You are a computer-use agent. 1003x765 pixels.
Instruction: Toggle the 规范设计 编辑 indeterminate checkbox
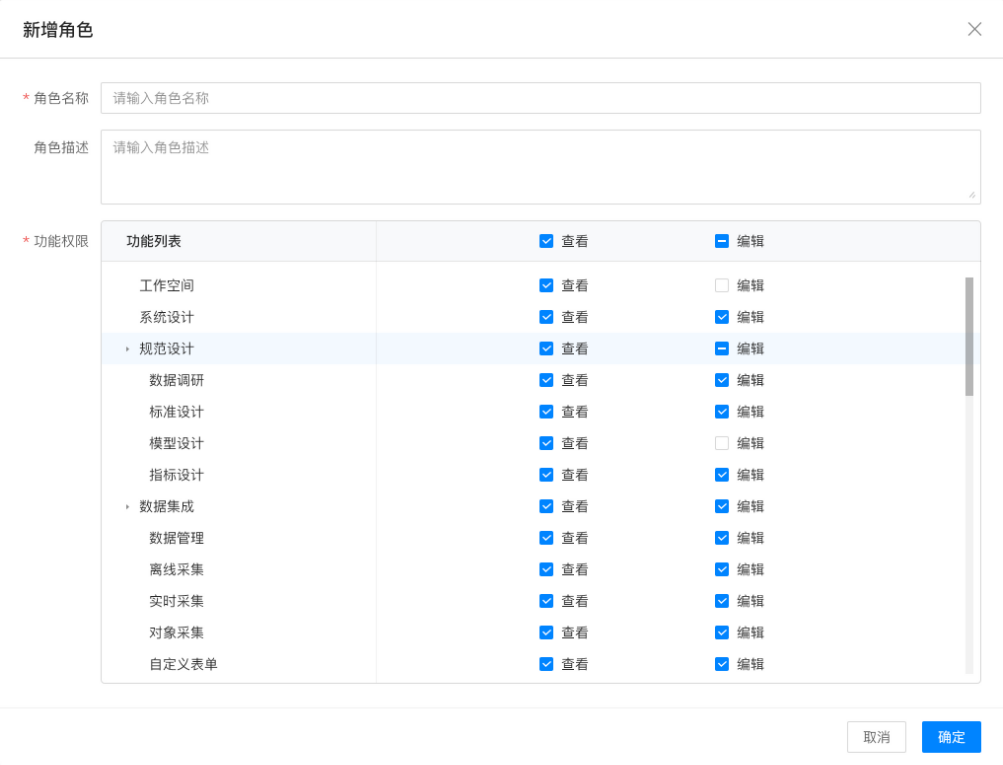[722, 349]
